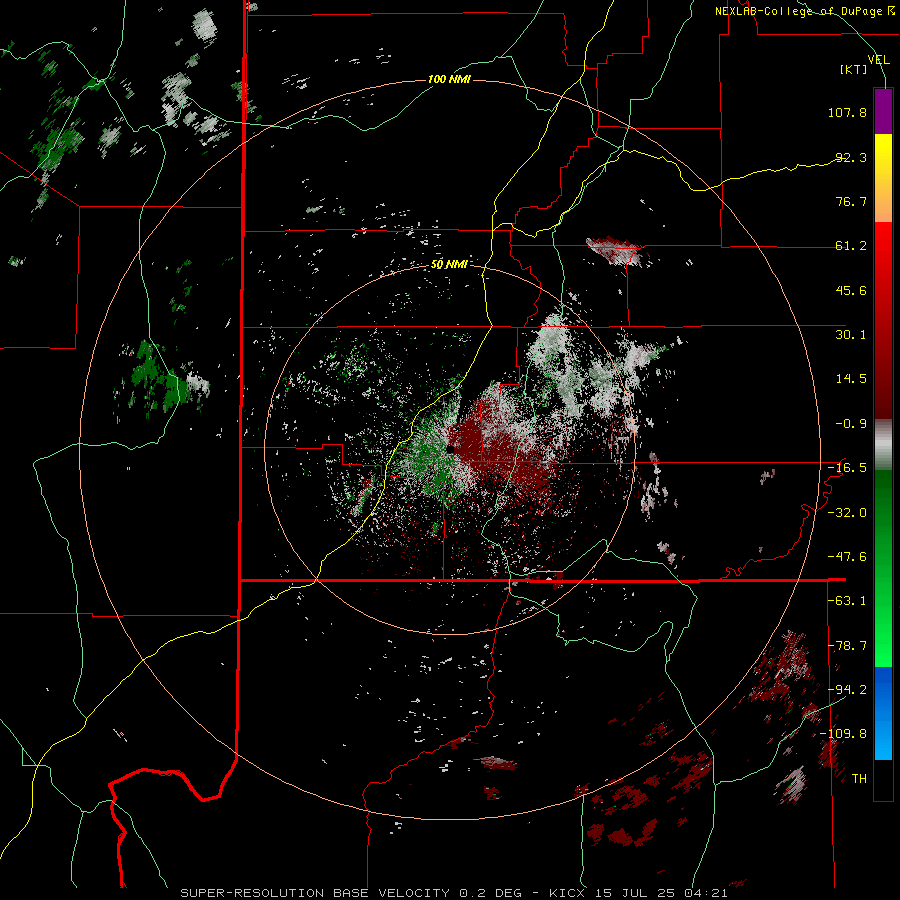The width and height of the screenshot is (900, 900).
Task: Select the -63.1 knot scale value
Action: point(847,601)
